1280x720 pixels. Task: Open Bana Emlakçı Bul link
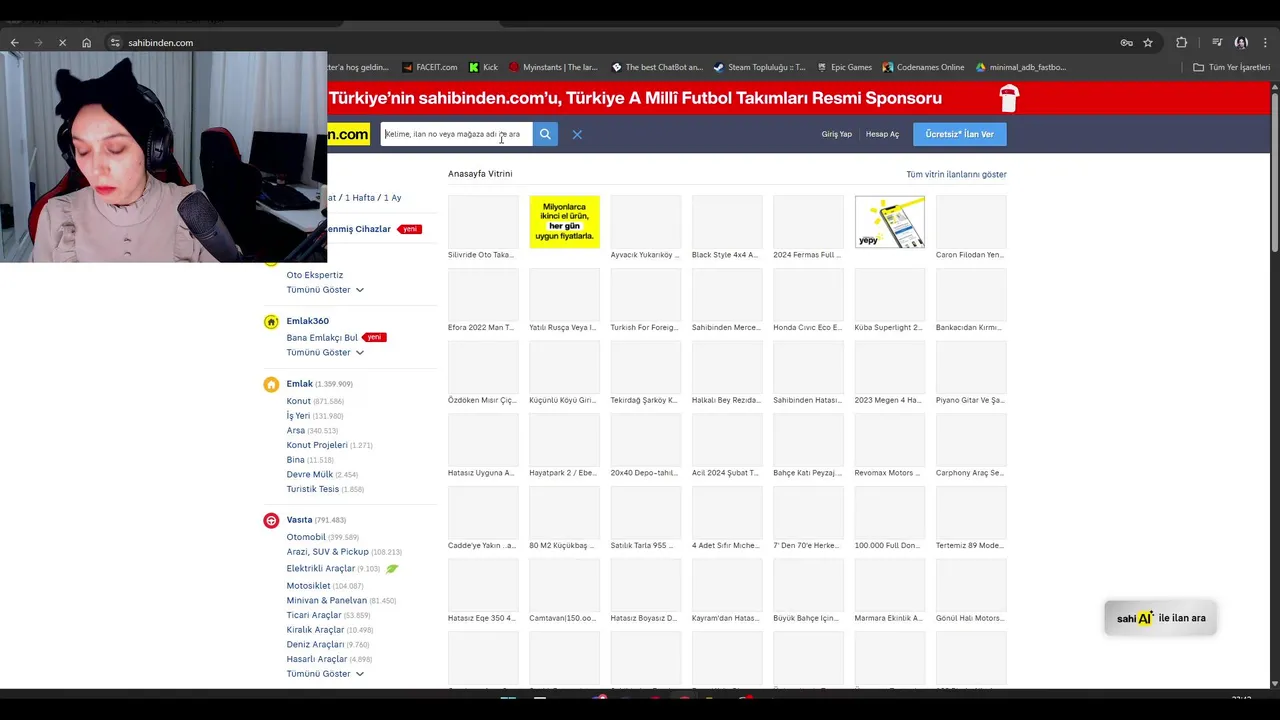[322, 338]
